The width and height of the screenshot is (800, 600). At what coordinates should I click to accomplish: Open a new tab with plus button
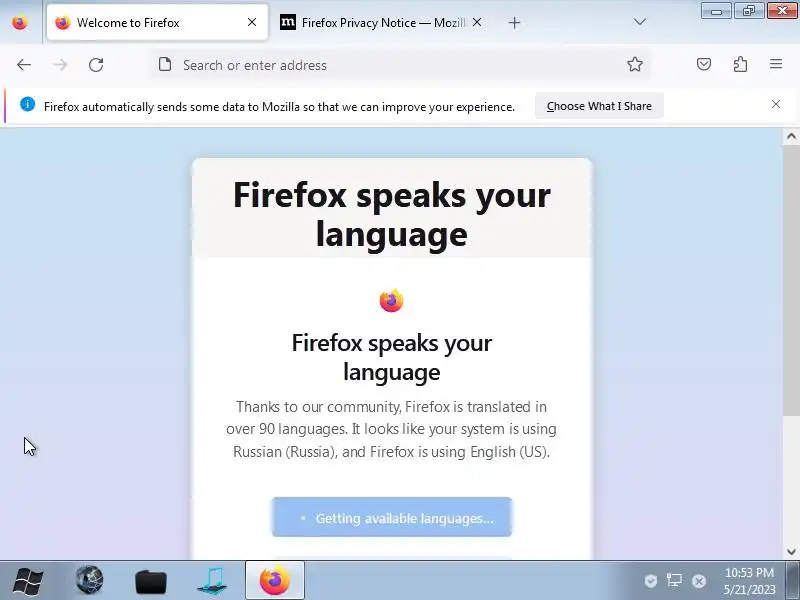pyautogui.click(x=514, y=22)
